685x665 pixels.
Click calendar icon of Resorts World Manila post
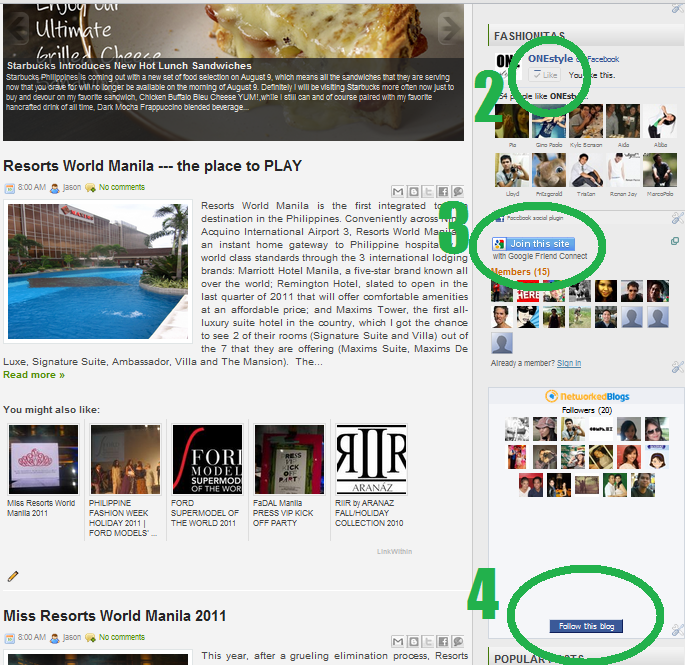pyautogui.click(x=10, y=188)
